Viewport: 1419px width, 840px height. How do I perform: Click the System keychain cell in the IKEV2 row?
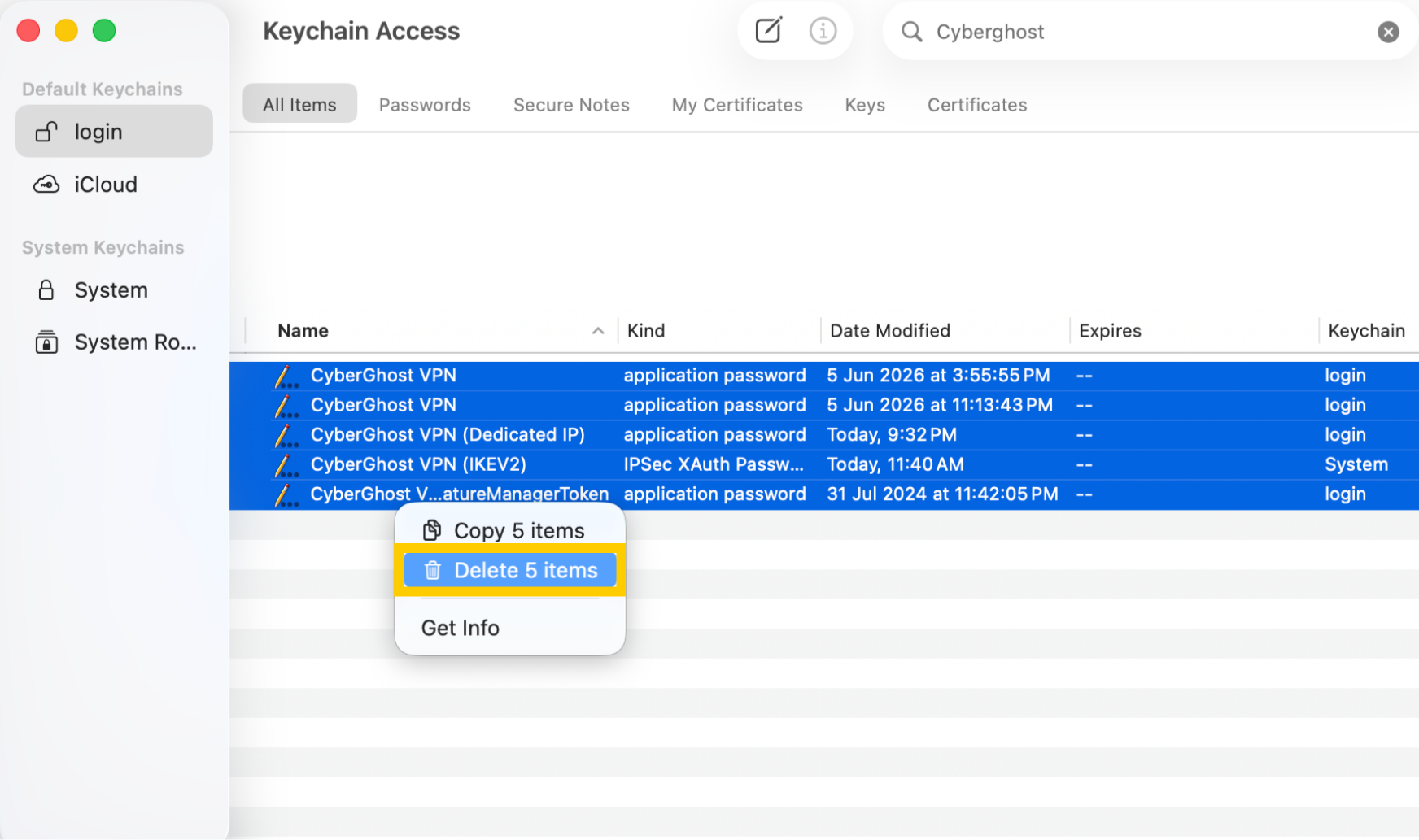1356,464
